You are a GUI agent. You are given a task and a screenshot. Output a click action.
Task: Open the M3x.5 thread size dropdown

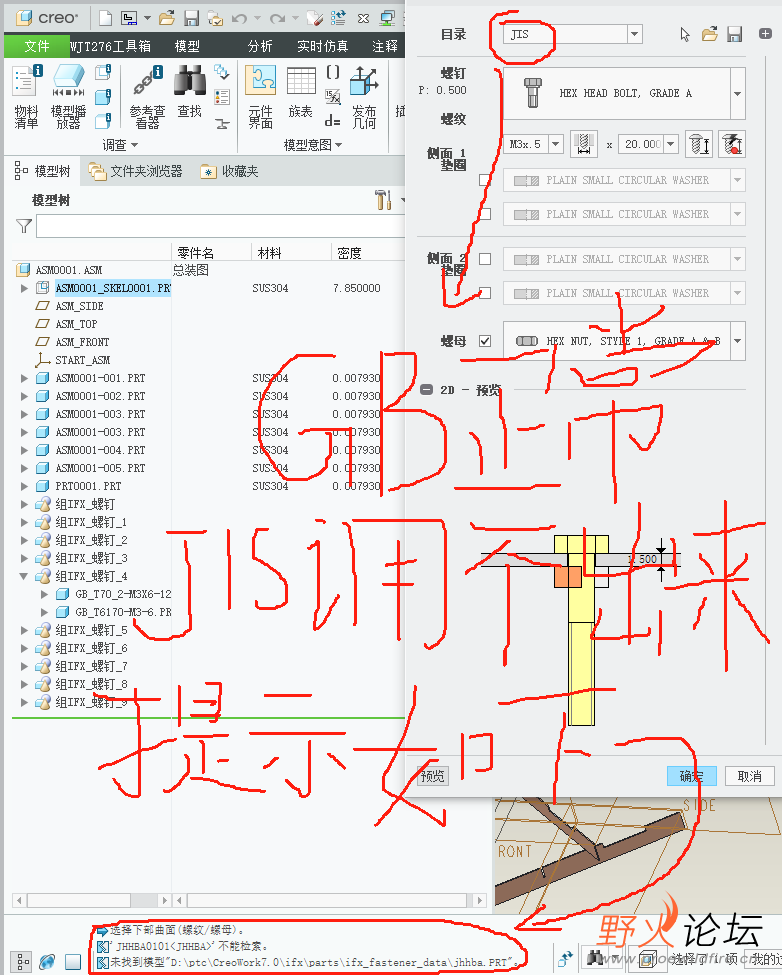coord(555,144)
